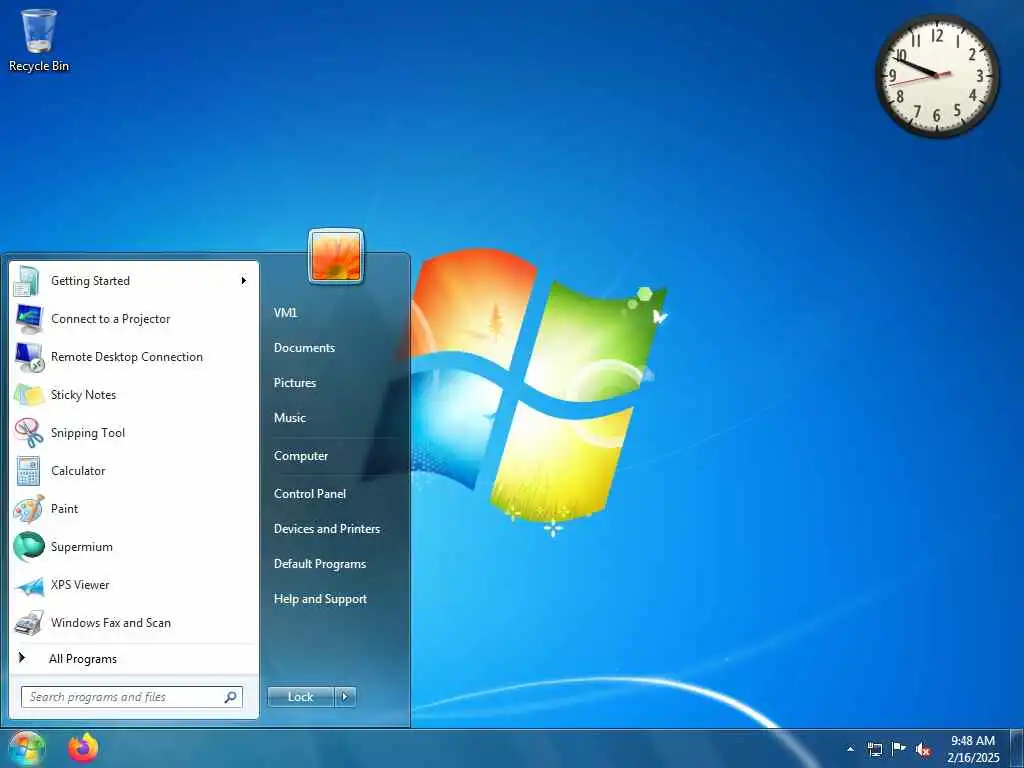
Task: Open Help and Support
Action: click(320, 599)
